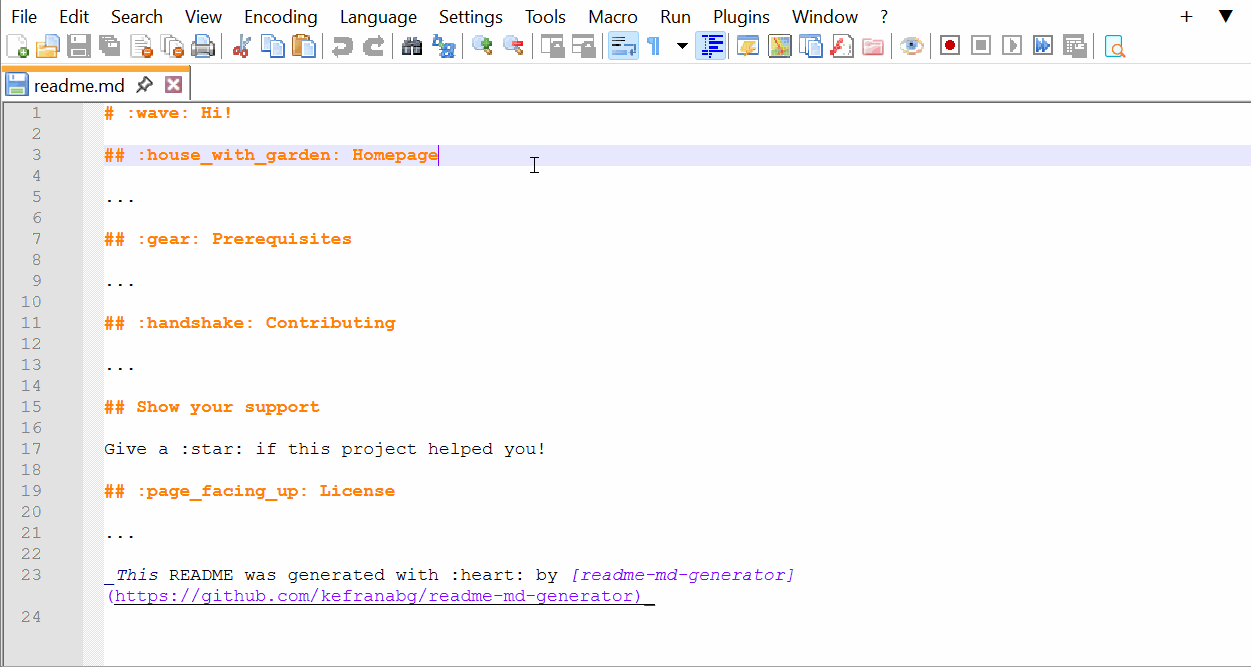1251x667 pixels.
Task: Click the ':gear: Prerequisites' heading
Action: 244,239
